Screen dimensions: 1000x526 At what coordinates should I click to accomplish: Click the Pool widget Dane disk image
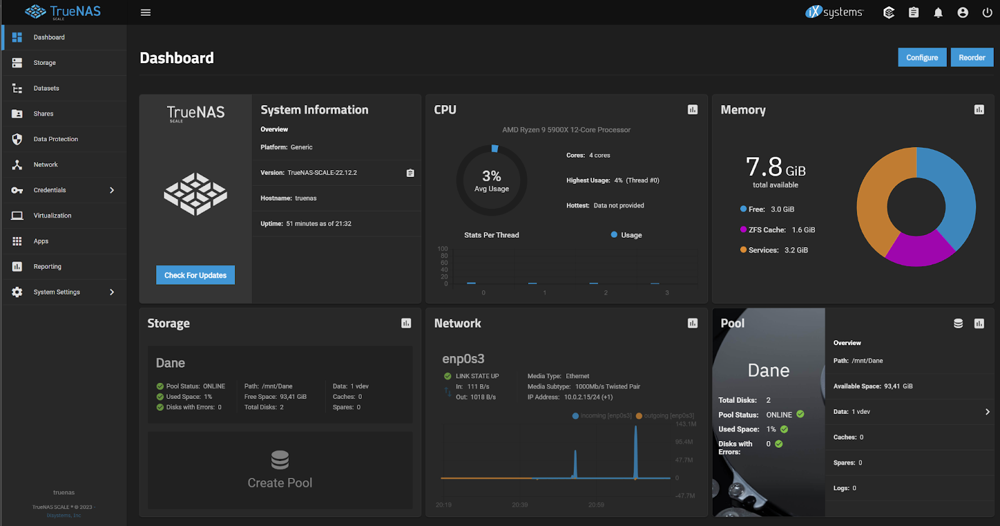coord(768,413)
